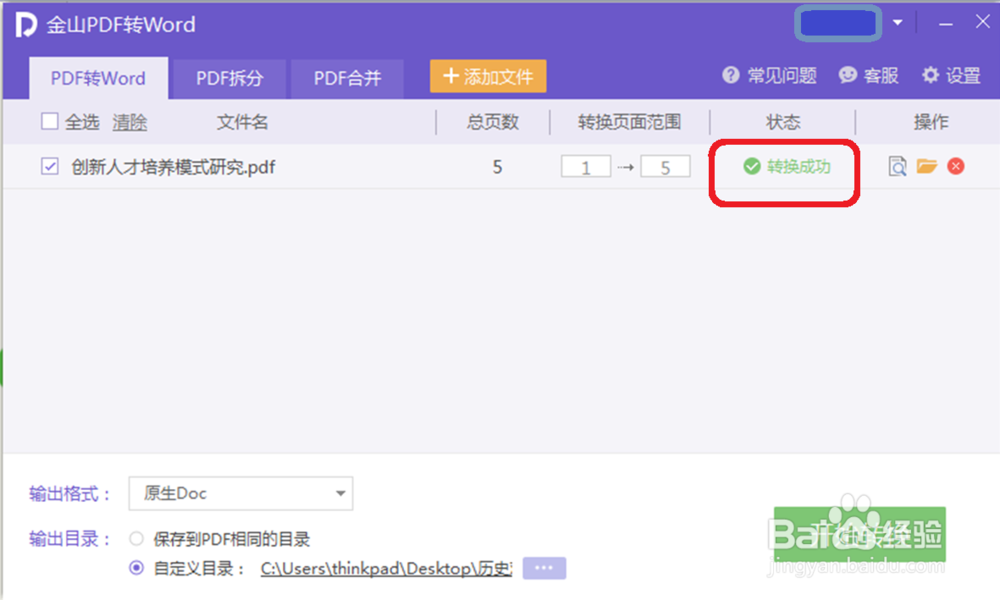Open account dropdown arrow in title bar

click(897, 23)
